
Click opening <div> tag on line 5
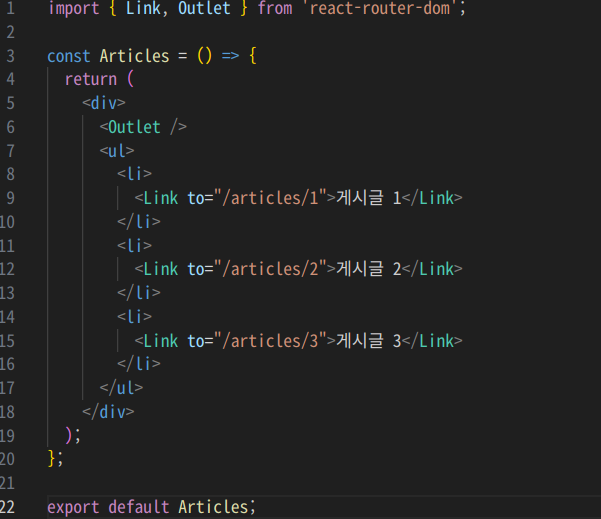(104, 103)
